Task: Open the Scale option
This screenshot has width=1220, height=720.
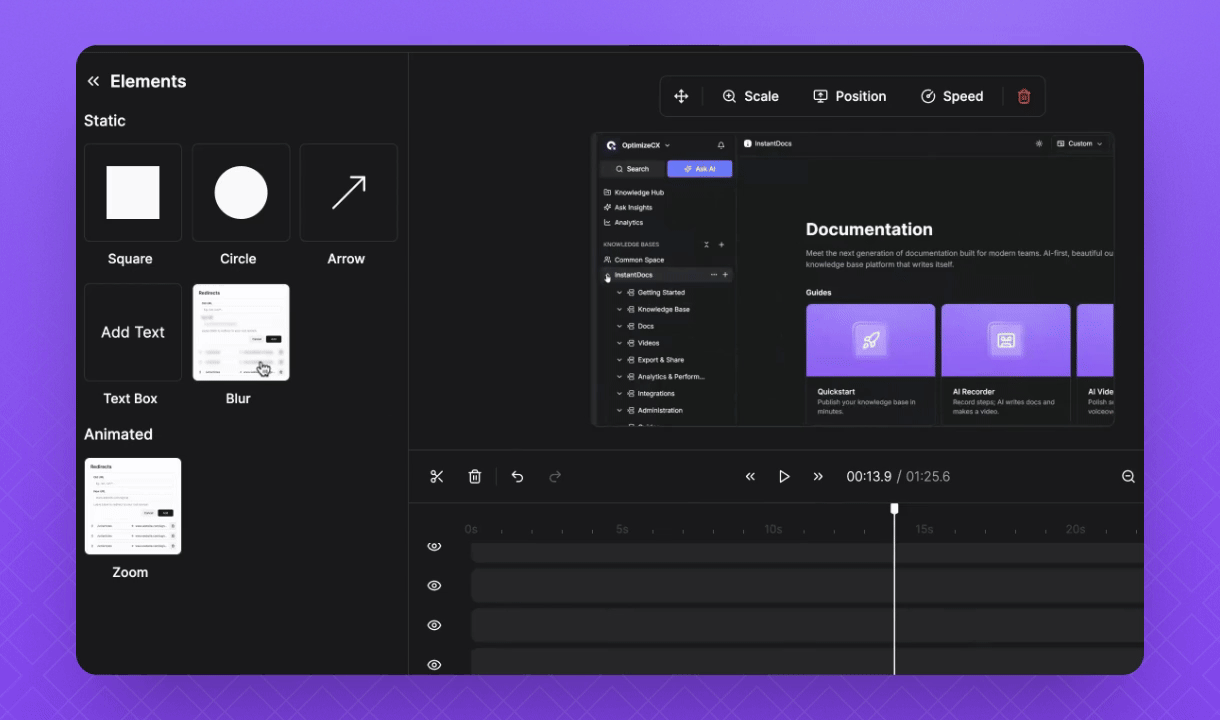Action: [x=750, y=97]
